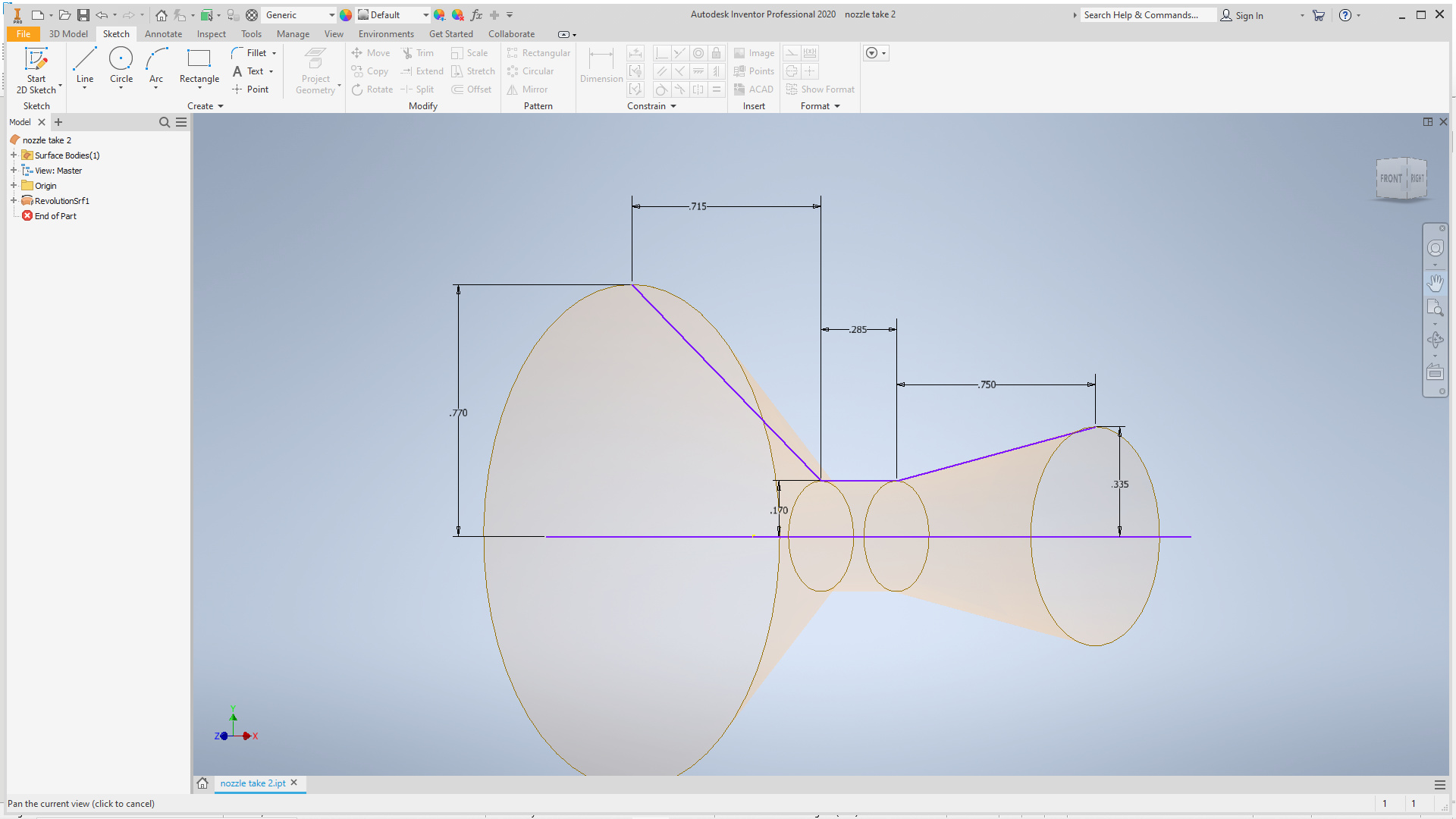Expand the Surface Bodies(1) tree node
Viewport: 1456px width, 819px height.
(x=14, y=155)
